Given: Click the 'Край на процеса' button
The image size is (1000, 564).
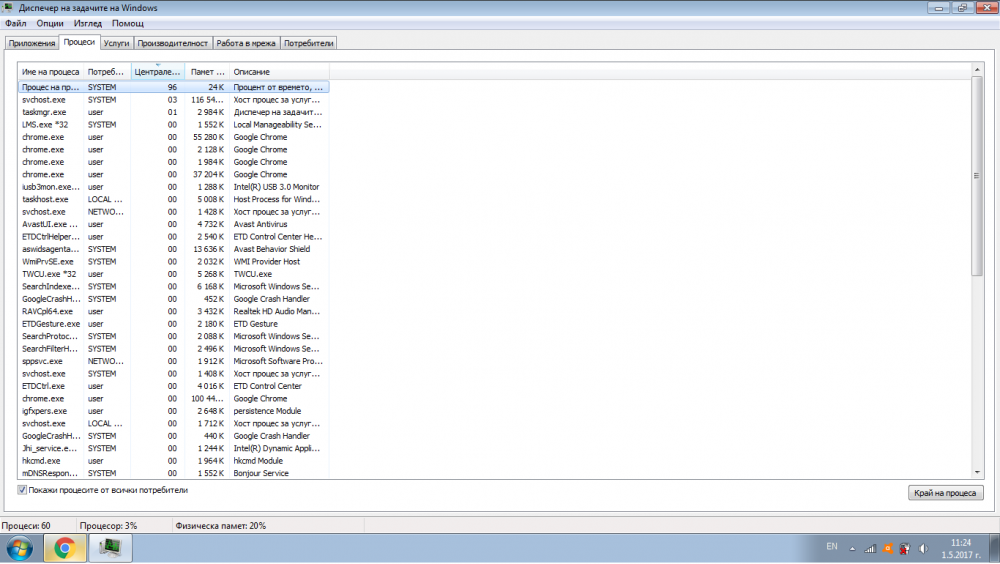Looking at the screenshot, I should (945, 493).
